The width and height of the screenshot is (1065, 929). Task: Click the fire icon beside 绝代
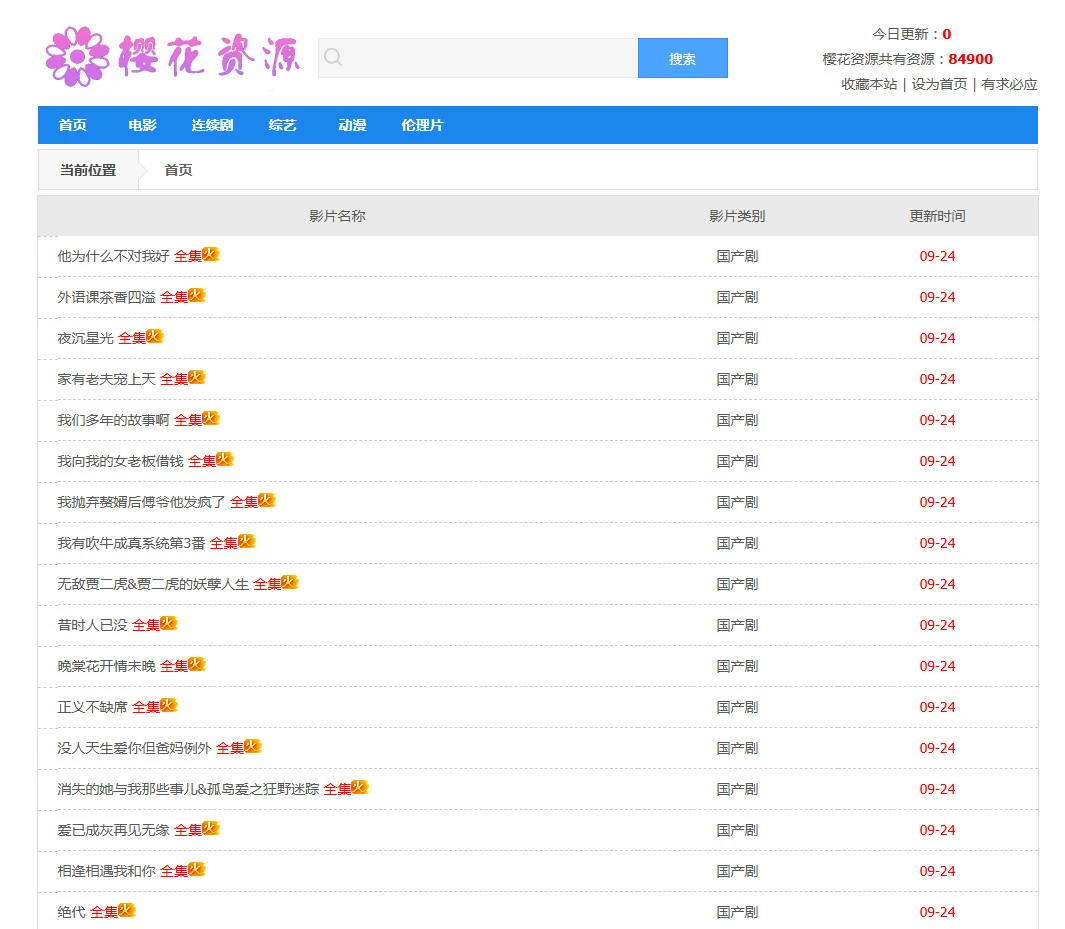coord(125,908)
